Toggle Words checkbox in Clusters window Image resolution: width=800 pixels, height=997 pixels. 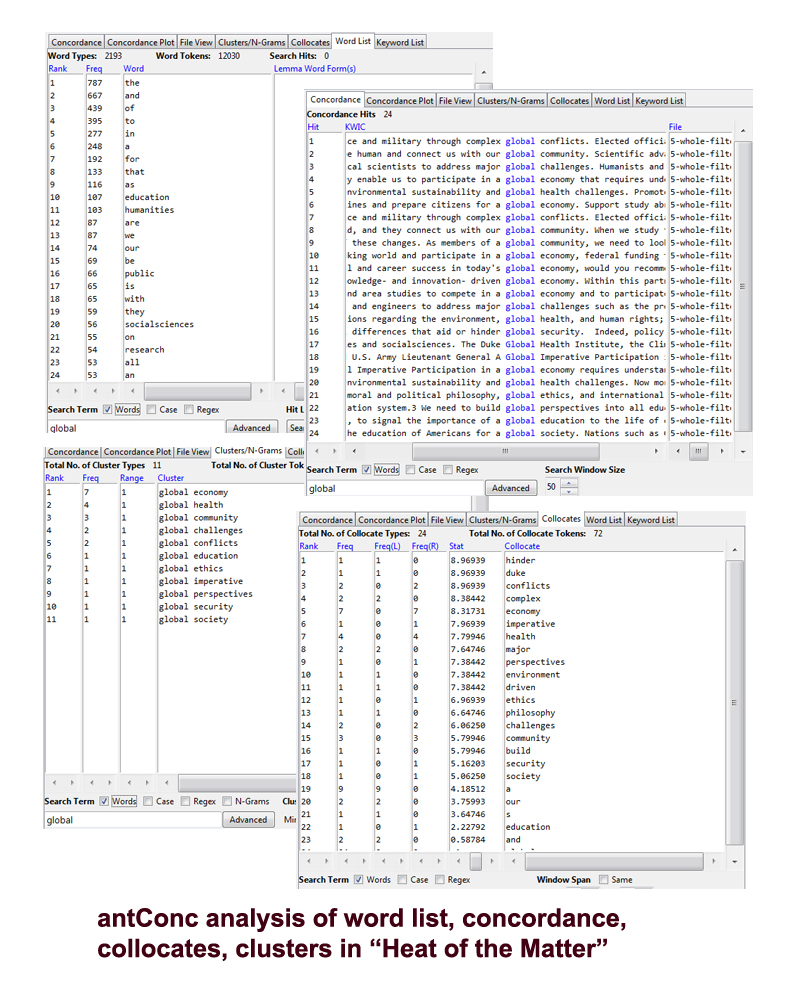[104, 801]
